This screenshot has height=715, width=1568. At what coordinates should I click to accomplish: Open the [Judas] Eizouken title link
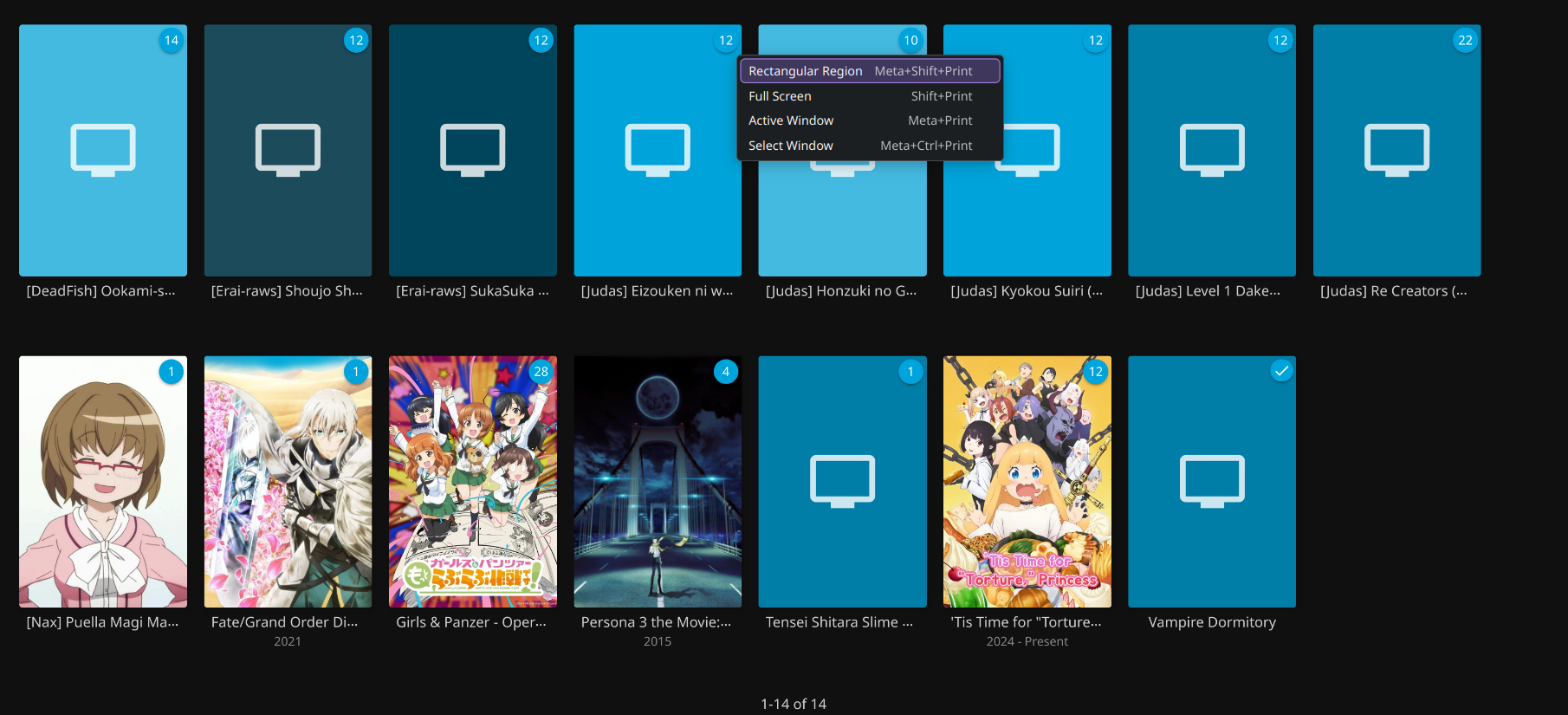[x=657, y=291]
